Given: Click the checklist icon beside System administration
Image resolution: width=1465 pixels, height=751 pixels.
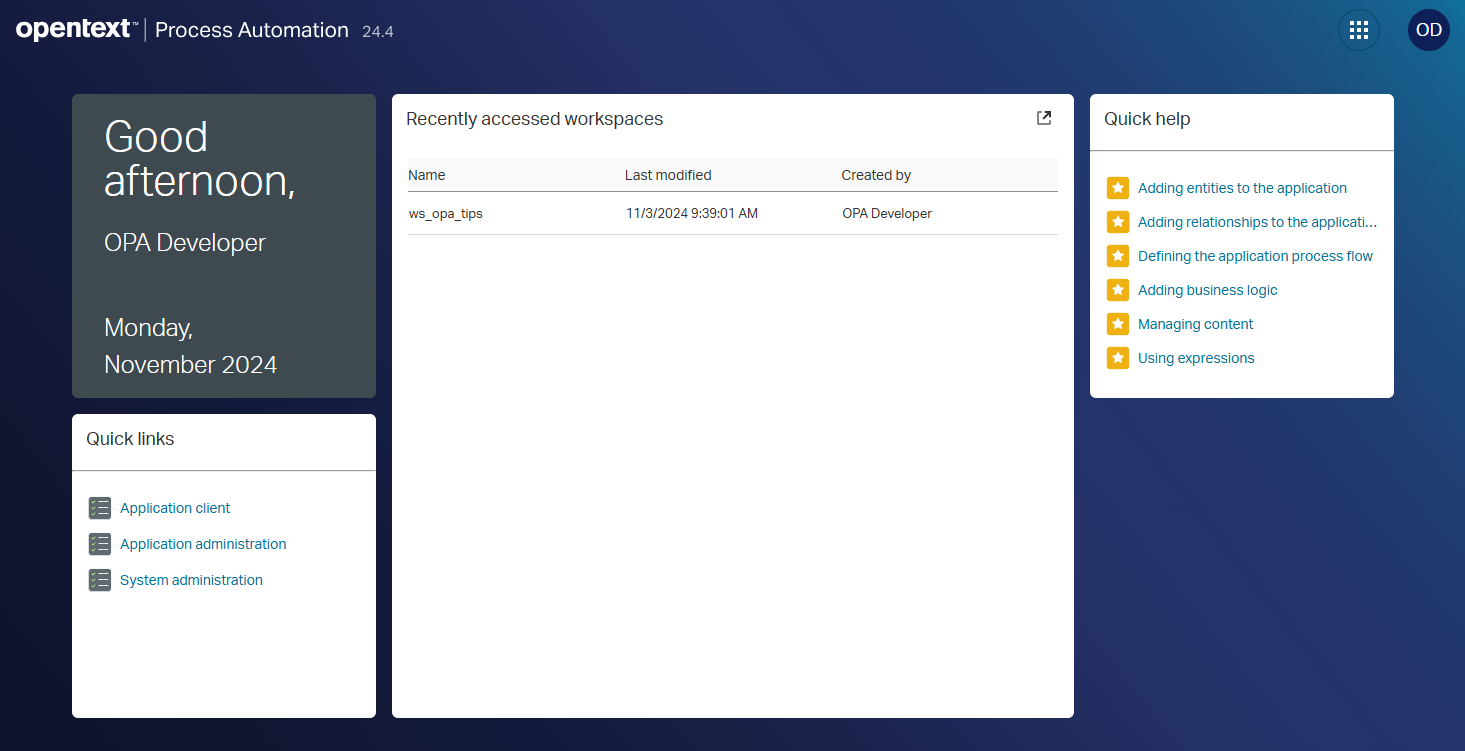Looking at the screenshot, I should 100,580.
